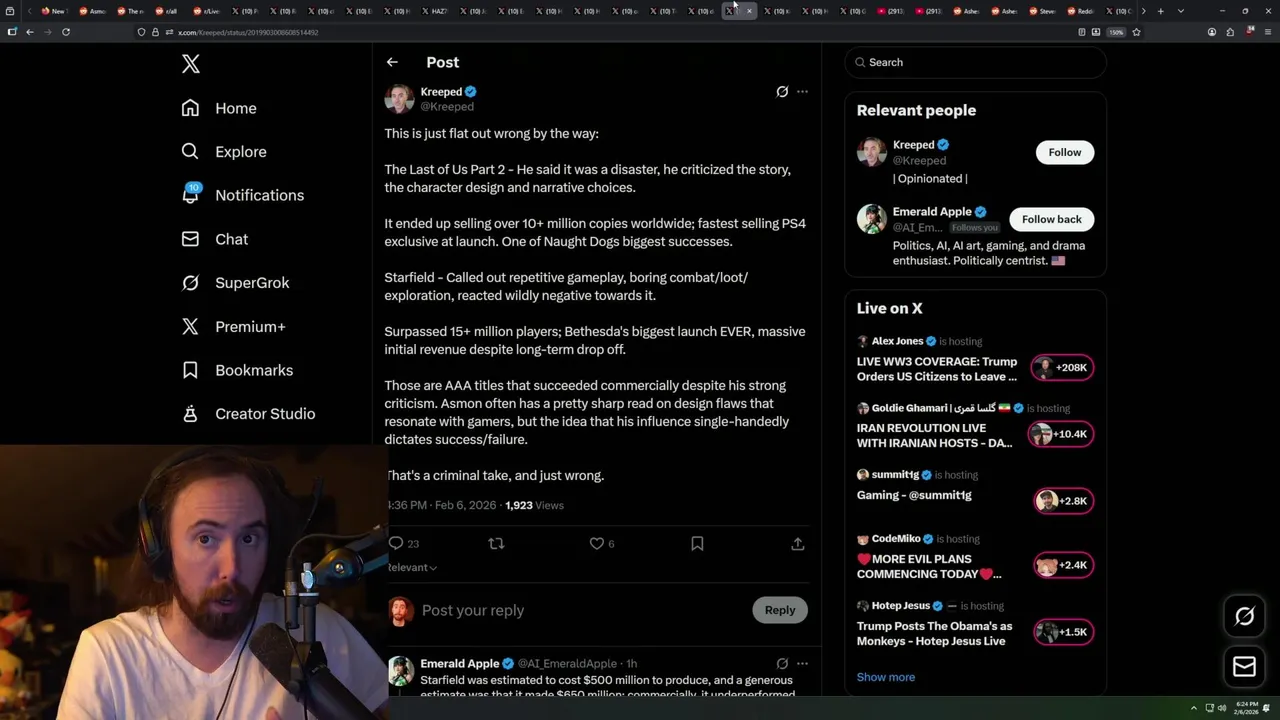
Task: Open Kreeped's avatar on the post
Action: tap(399, 99)
